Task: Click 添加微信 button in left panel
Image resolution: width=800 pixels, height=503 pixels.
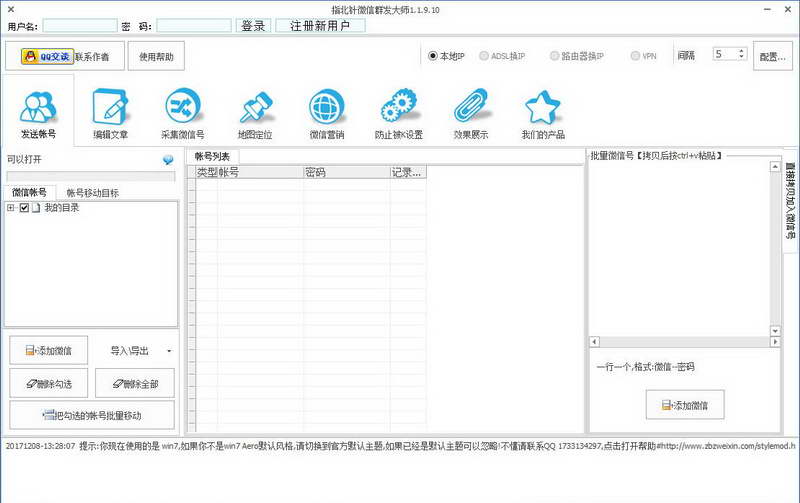Action: [48, 350]
